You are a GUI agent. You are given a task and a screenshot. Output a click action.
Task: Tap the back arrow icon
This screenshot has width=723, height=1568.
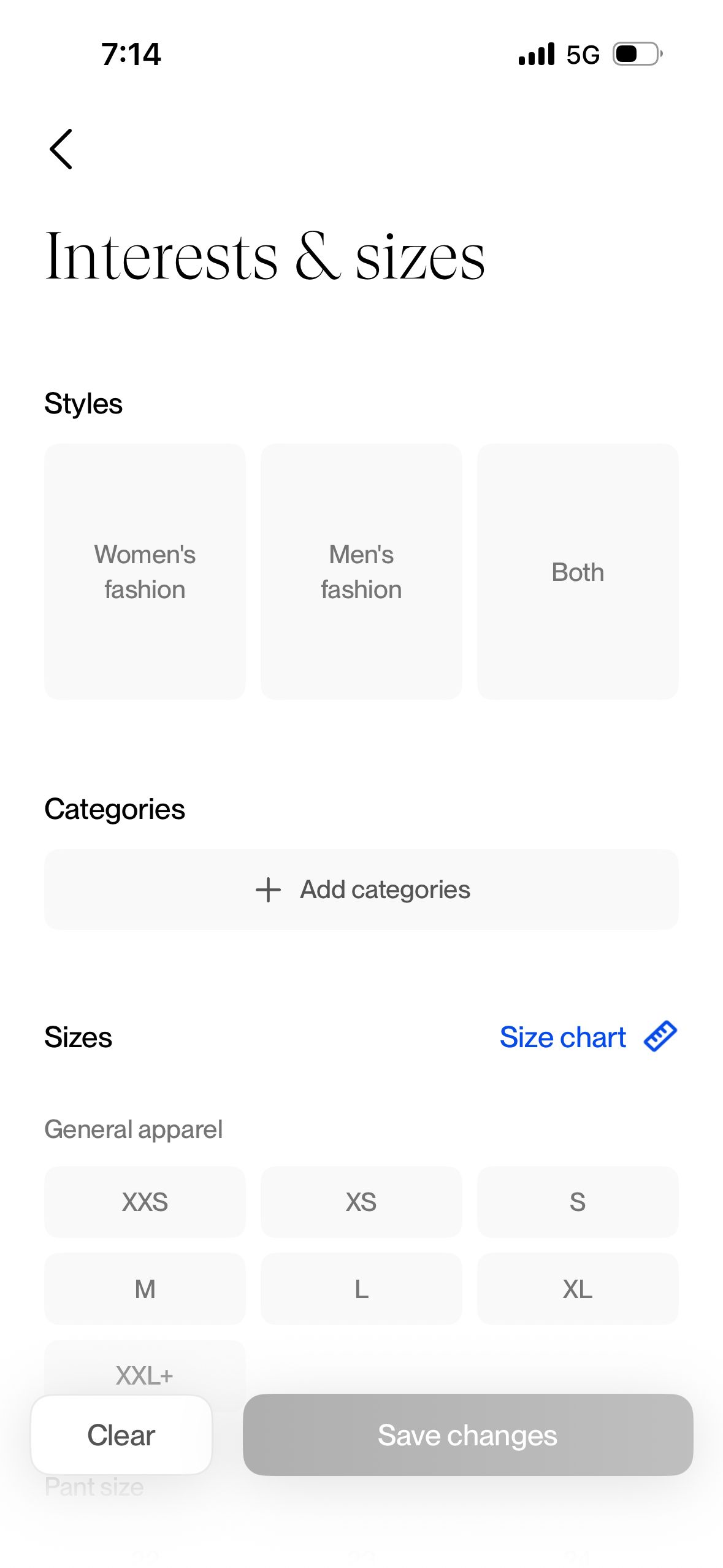[61, 149]
